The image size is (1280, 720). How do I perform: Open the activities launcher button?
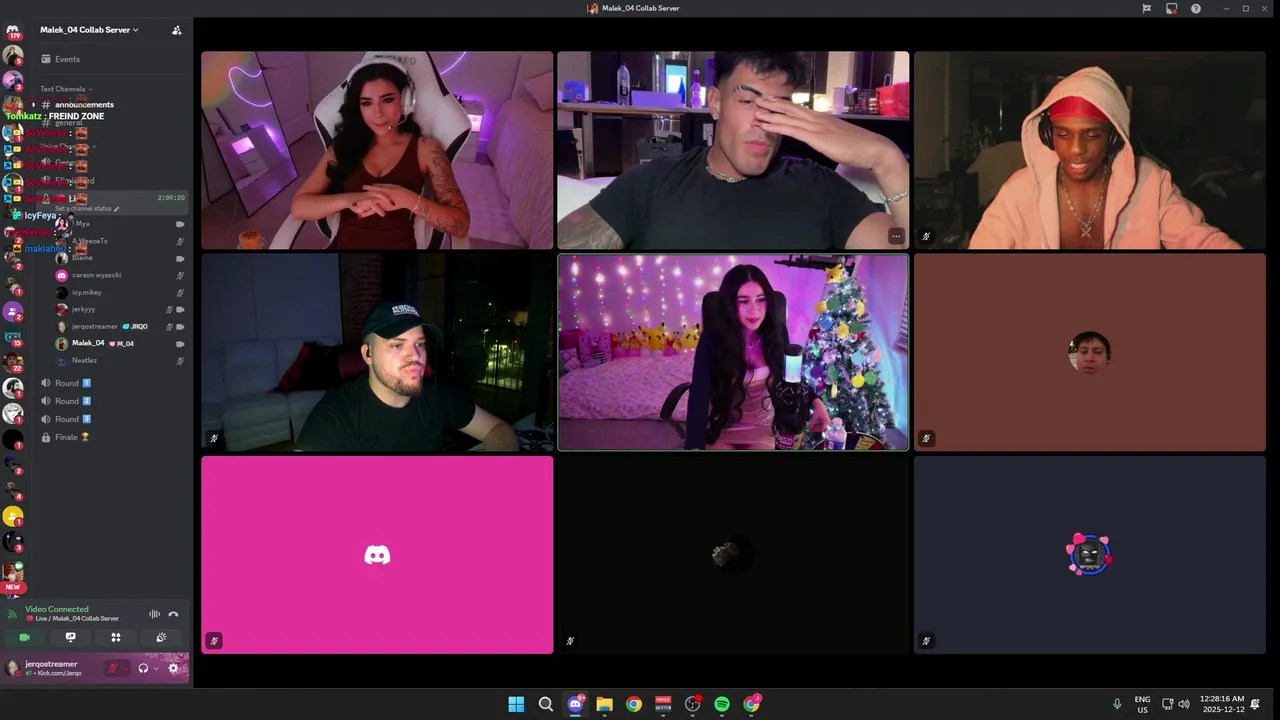(x=116, y=637)
